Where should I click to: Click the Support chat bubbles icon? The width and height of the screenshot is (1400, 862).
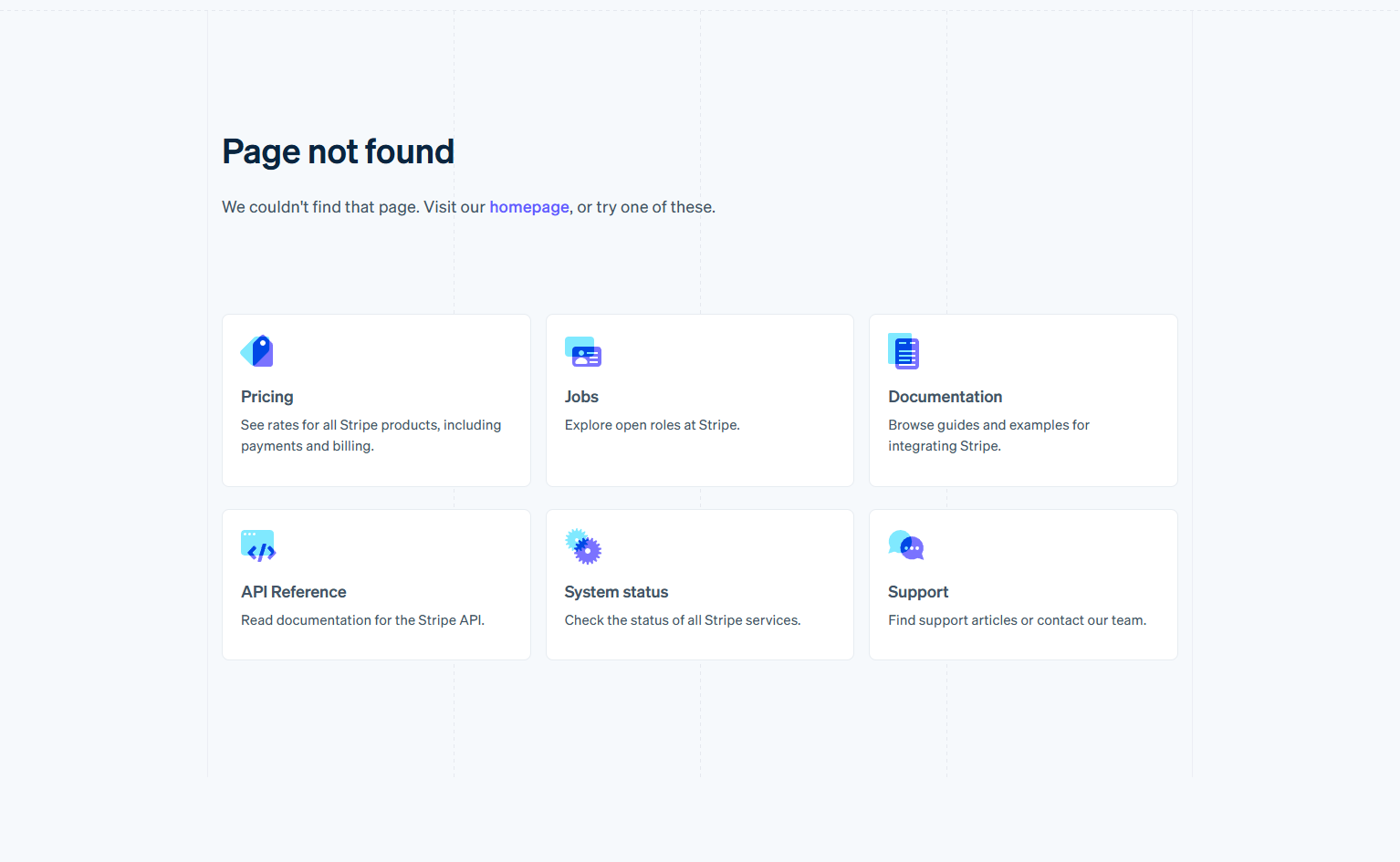906,545
